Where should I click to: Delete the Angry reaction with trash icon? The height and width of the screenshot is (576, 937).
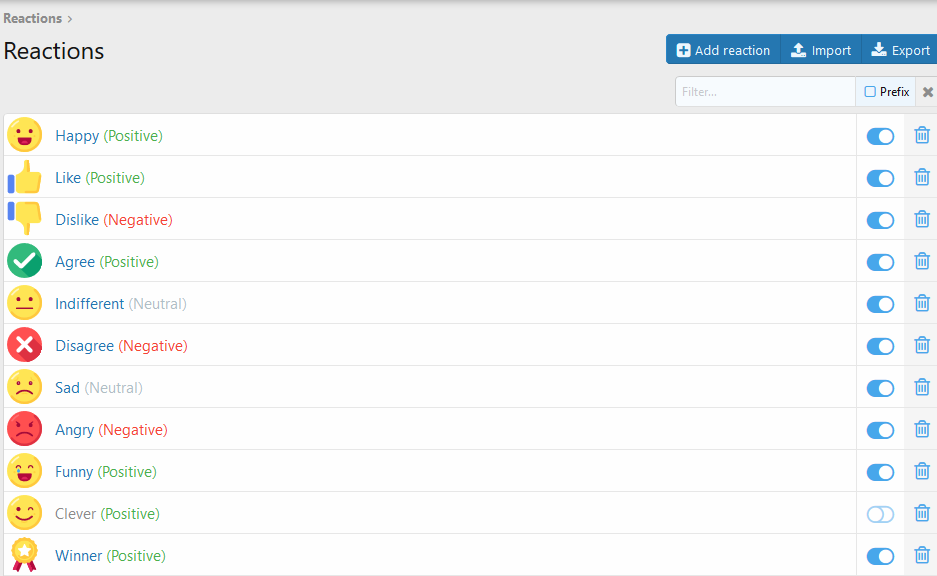(x=922, y=429)
